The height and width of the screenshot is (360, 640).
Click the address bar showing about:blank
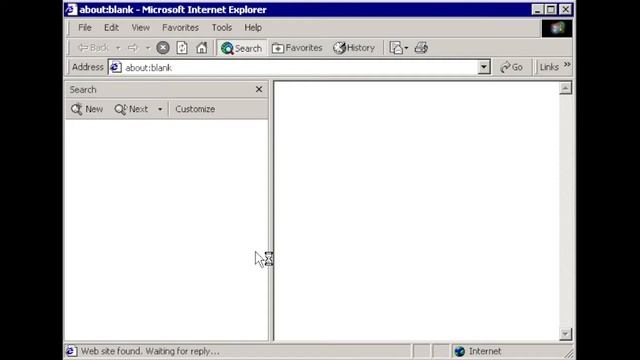[x=300, y=67]
